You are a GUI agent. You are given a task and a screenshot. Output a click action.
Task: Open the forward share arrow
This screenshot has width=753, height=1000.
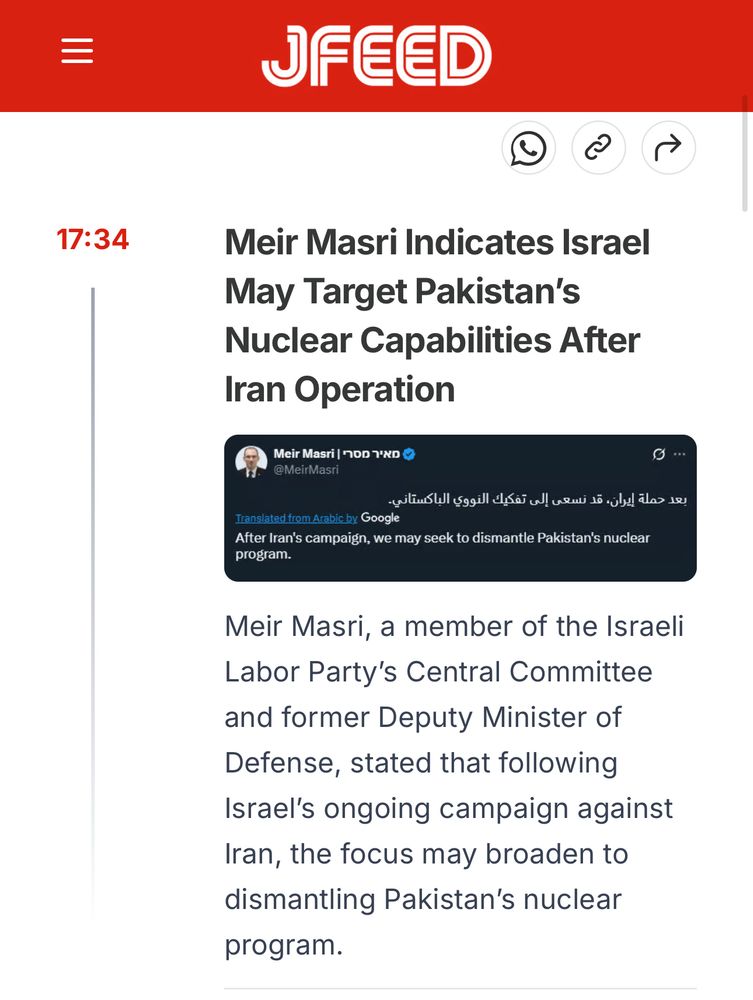tap(668, 147)
